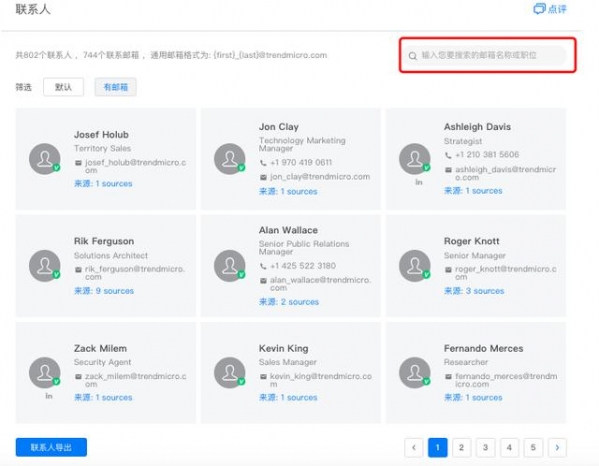Click Zack Milem's email envelope icon
The width and height of the screenshot is (599, 466).
click(x=78, y=377)
